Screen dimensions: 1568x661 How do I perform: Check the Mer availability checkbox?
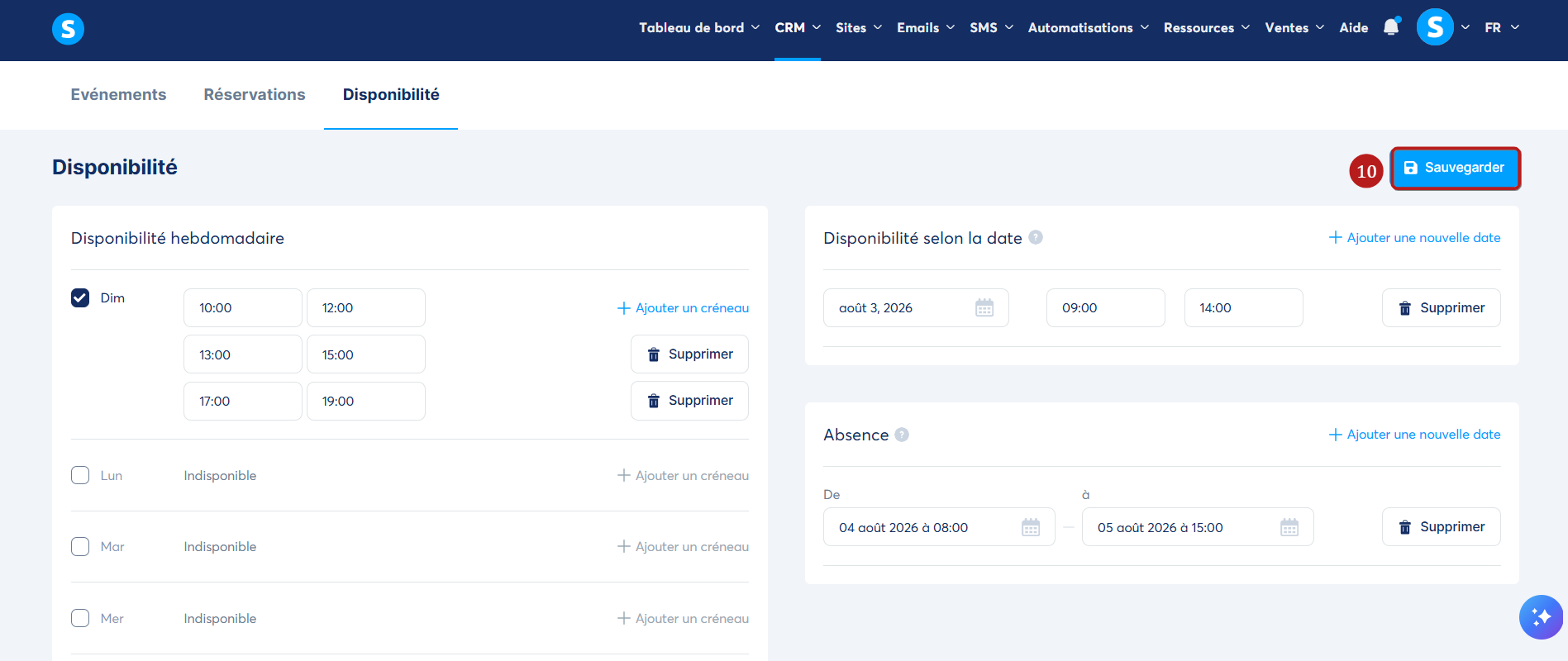(x=80, y=618)
